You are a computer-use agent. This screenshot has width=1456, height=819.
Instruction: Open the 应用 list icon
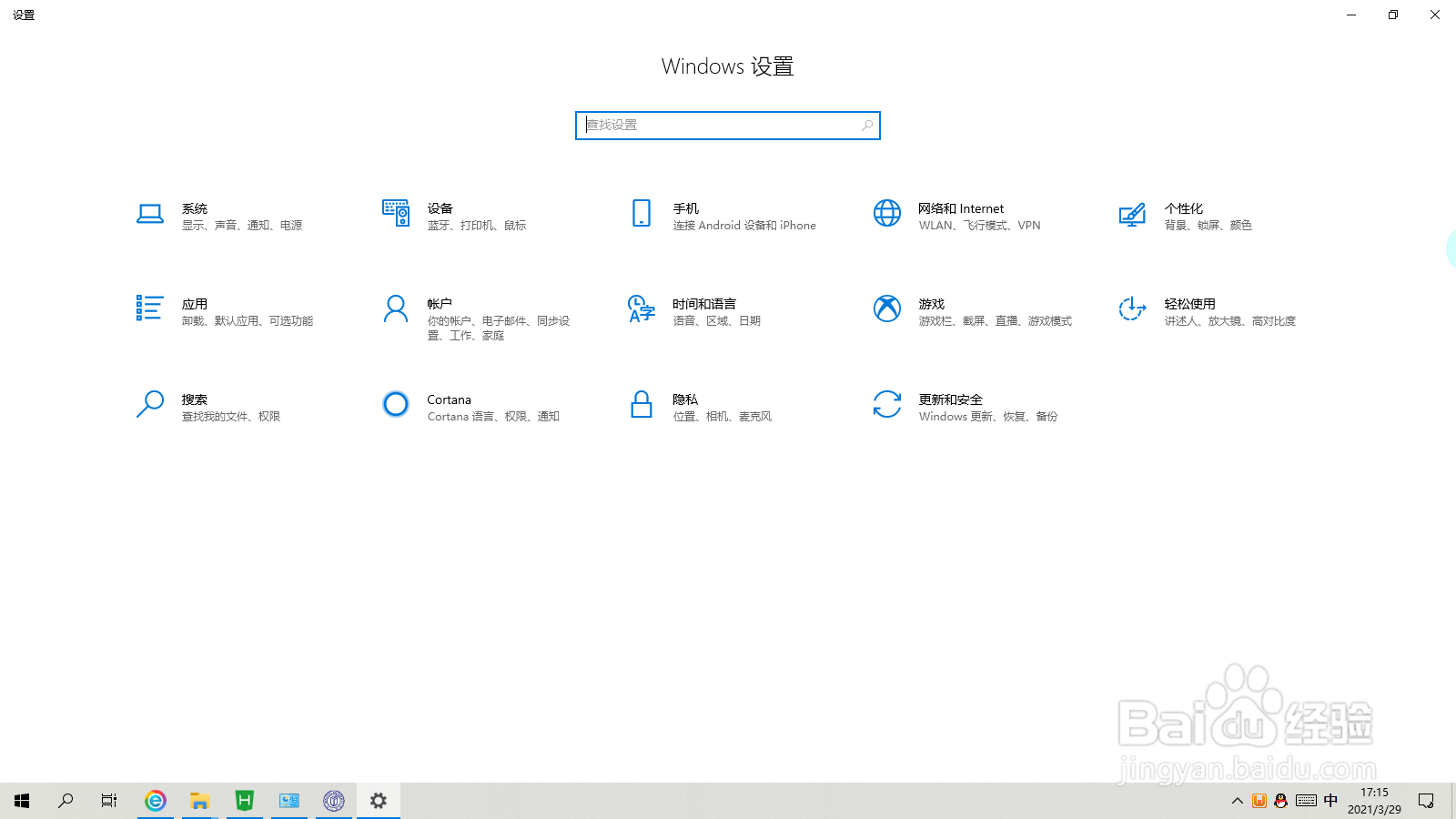[x=150, y=308]
